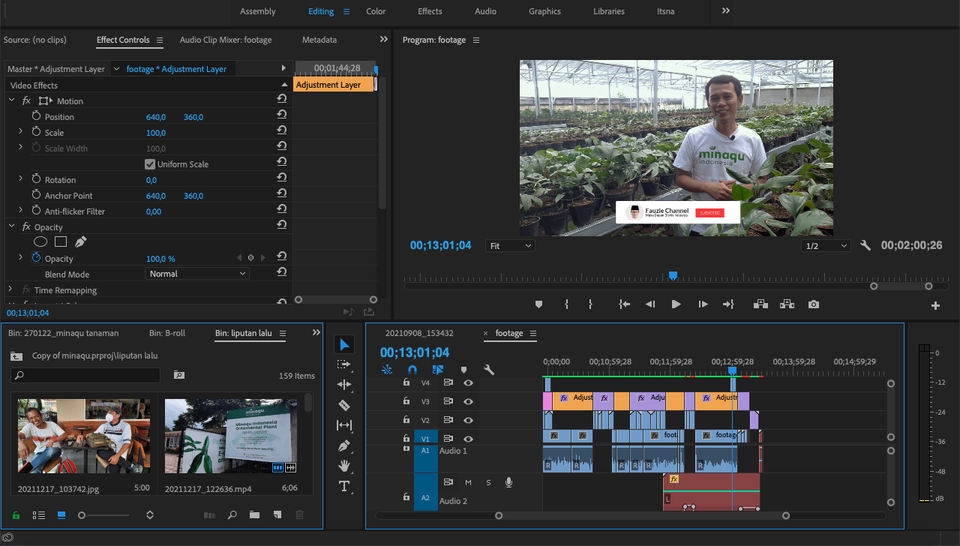This screenshot has width=960, height=546.
Task: Switch to Icon View in bin
Action: [x=61, y=515]
